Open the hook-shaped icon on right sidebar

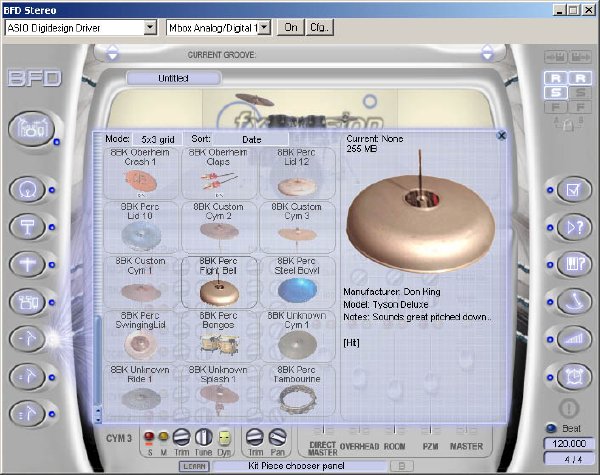(574, 302)
